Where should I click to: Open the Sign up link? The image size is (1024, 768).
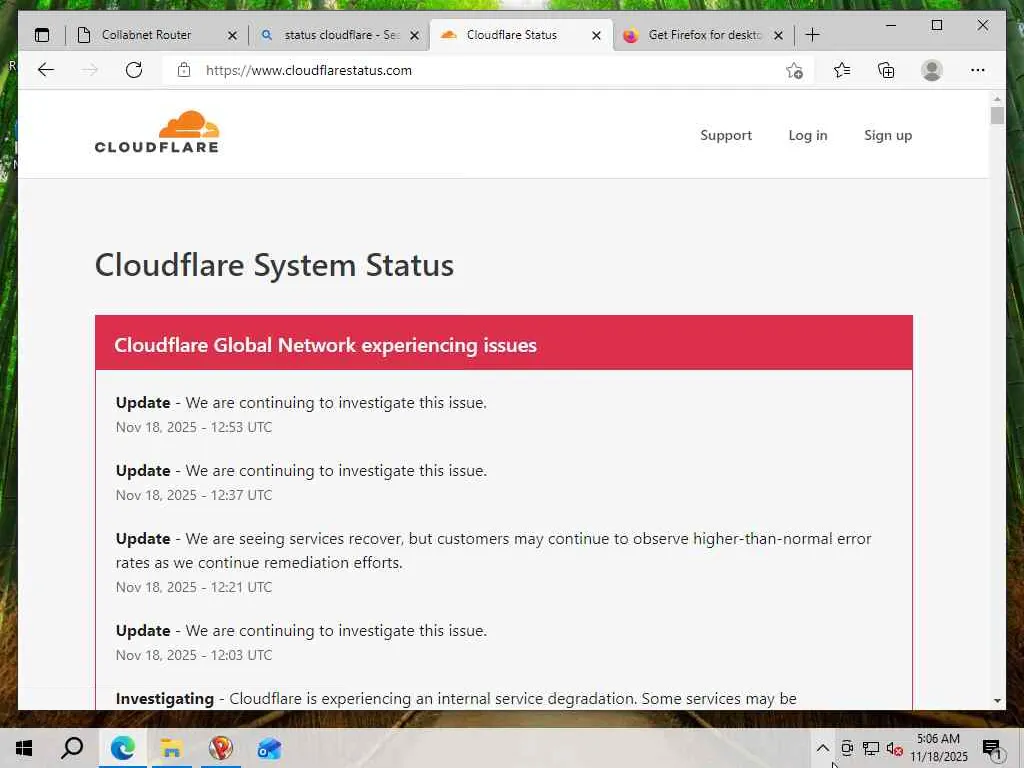[888, 135]
